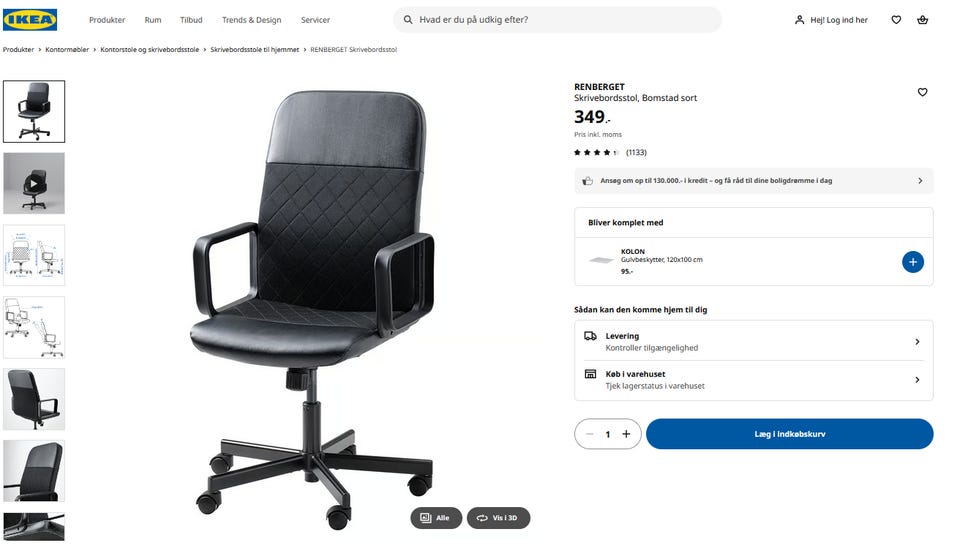Open the Produkter menu

coord(107,20)
